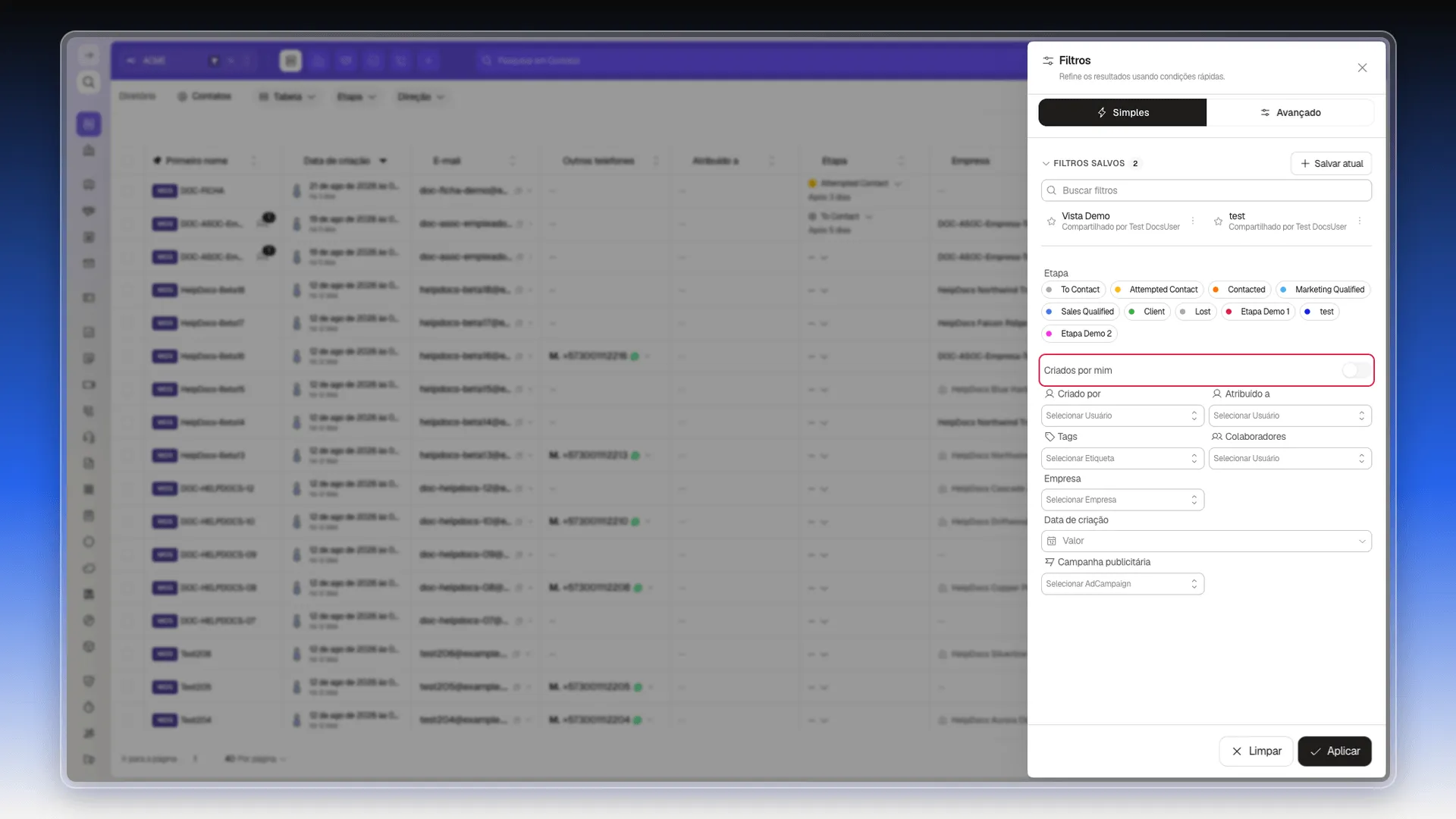This screenshot has width=1456, height=819.
Task: Click the Contatos breadcrumb tab
Action: pyautogui.click(x=204, y=96)
